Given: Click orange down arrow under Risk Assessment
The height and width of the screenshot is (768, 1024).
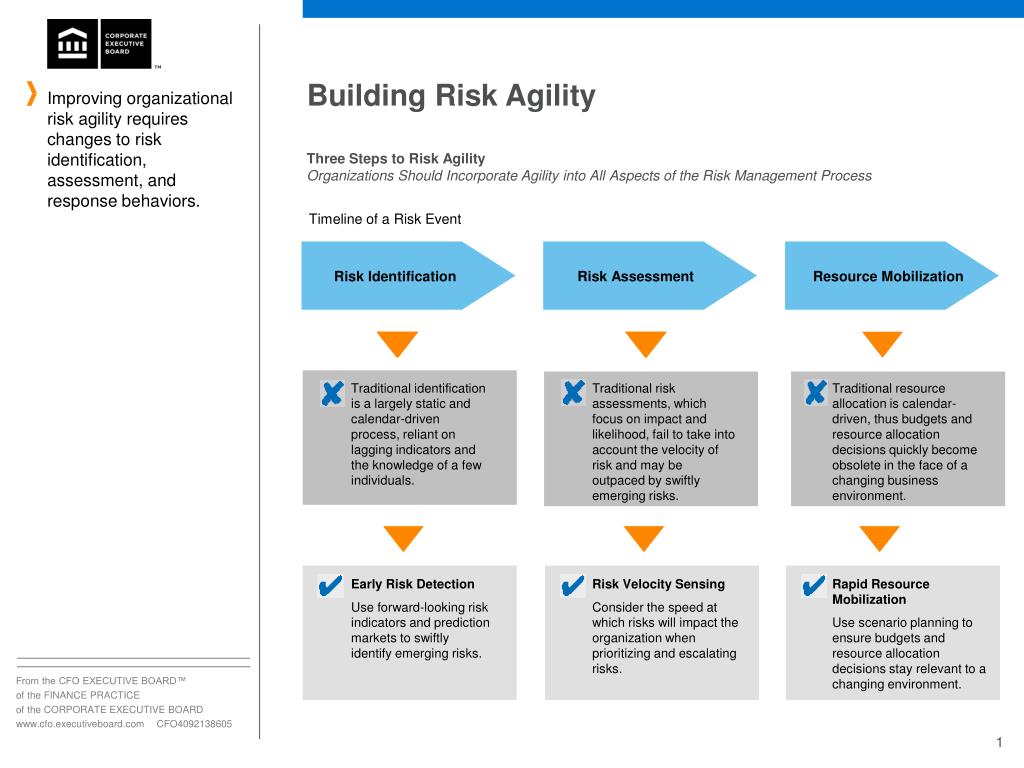Looking at the screenshot, I should tap(646, 344).
